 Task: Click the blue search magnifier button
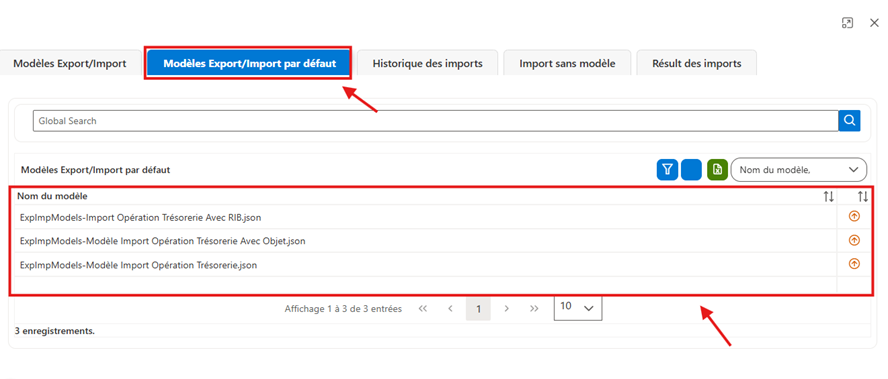pos(849,121)
